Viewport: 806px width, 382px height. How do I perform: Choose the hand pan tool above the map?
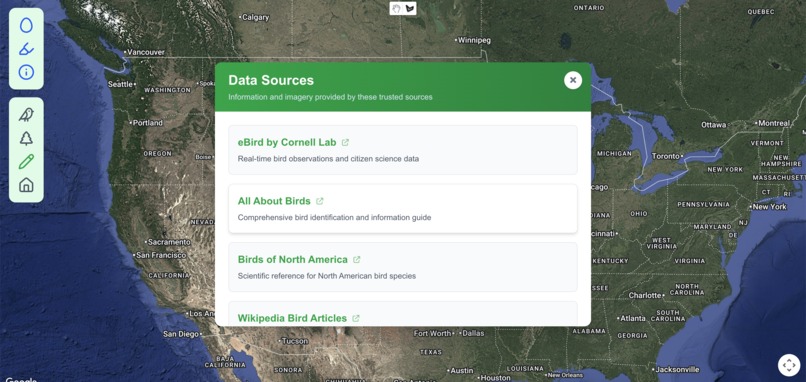point(396,8)
